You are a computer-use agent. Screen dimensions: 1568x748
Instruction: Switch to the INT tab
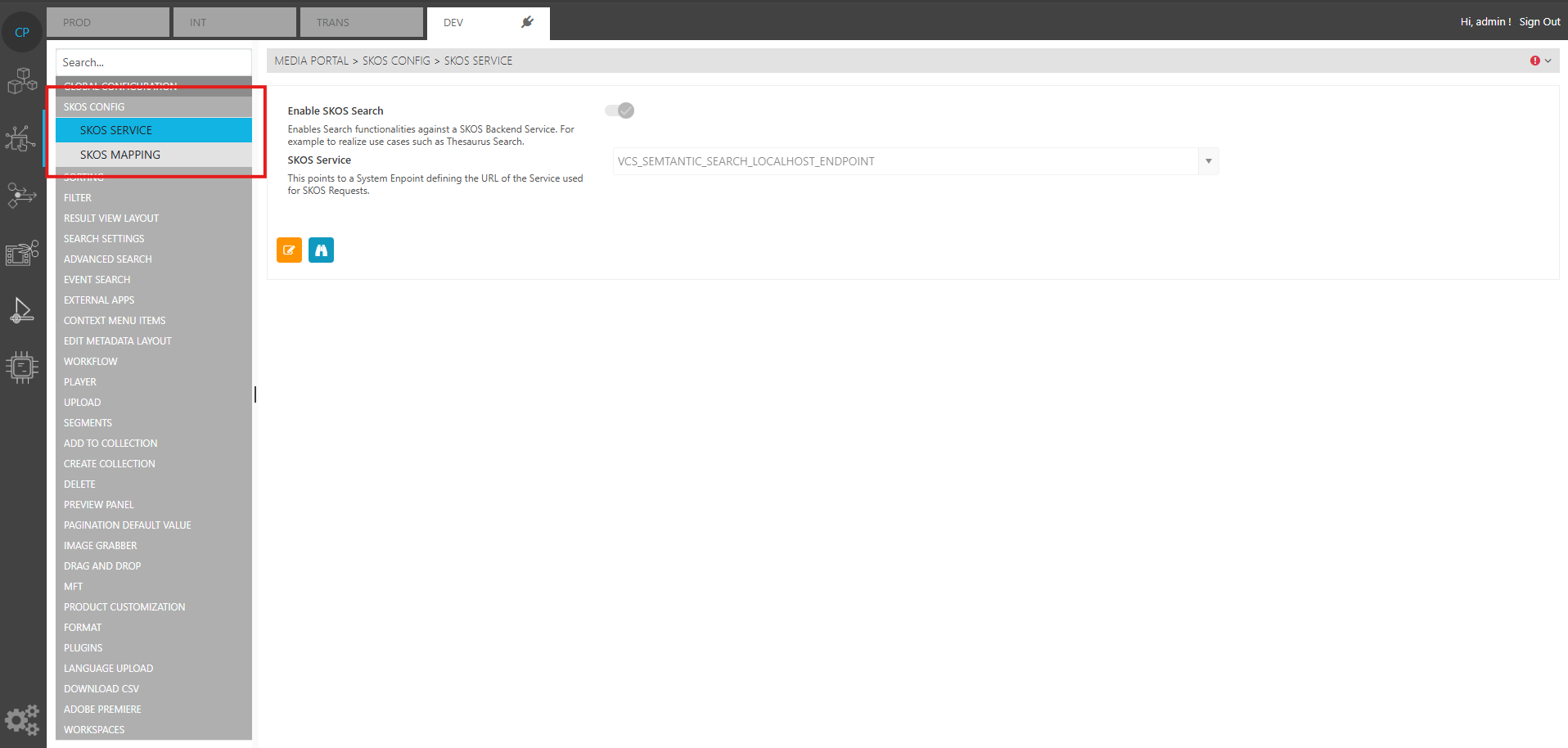tap(235, 22)
